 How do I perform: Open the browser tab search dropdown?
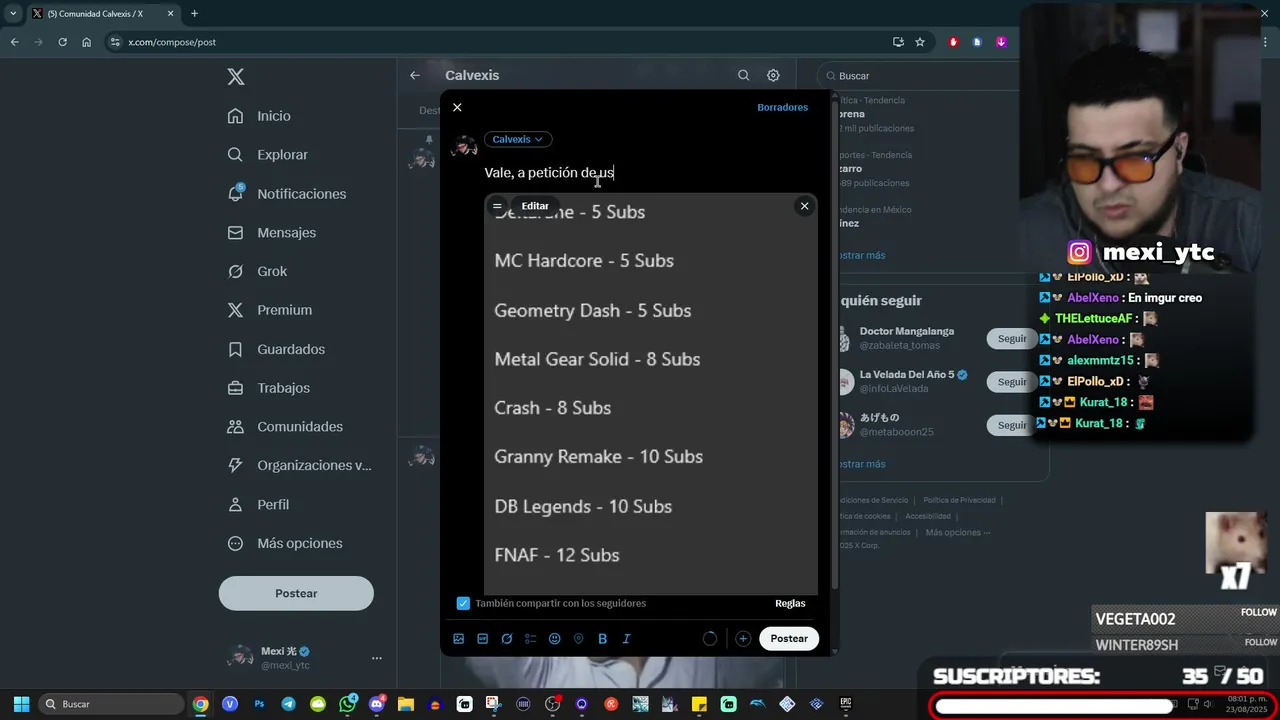[x=13, y=13]
